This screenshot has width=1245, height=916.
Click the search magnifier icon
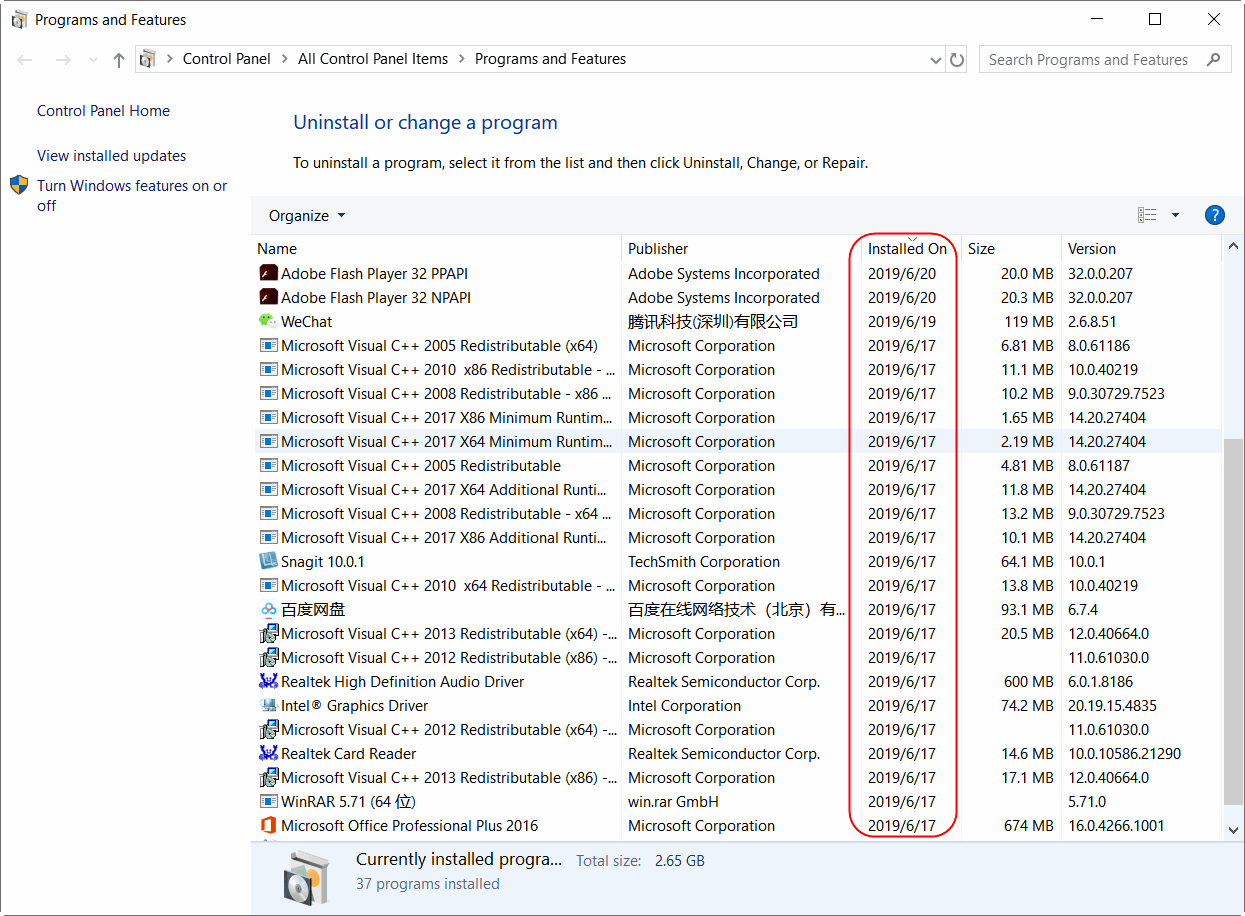click(x=1214, y=59)
